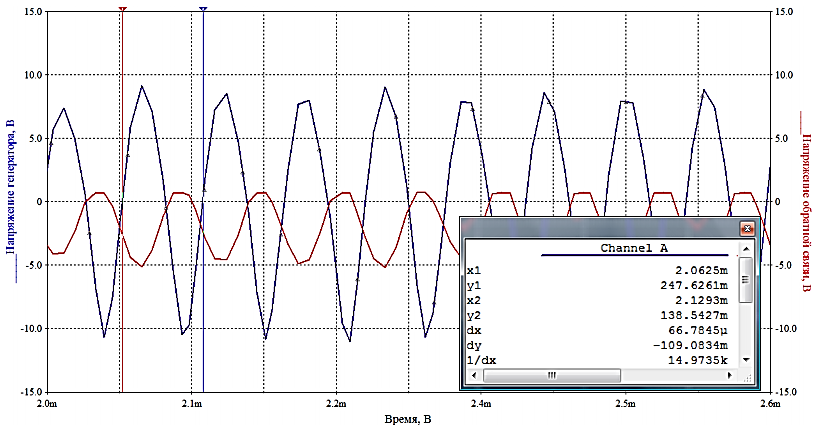This screenshot has height=425, width=813.
Task: Select the blue cursor marker triangle
Action: click(203, 9)
